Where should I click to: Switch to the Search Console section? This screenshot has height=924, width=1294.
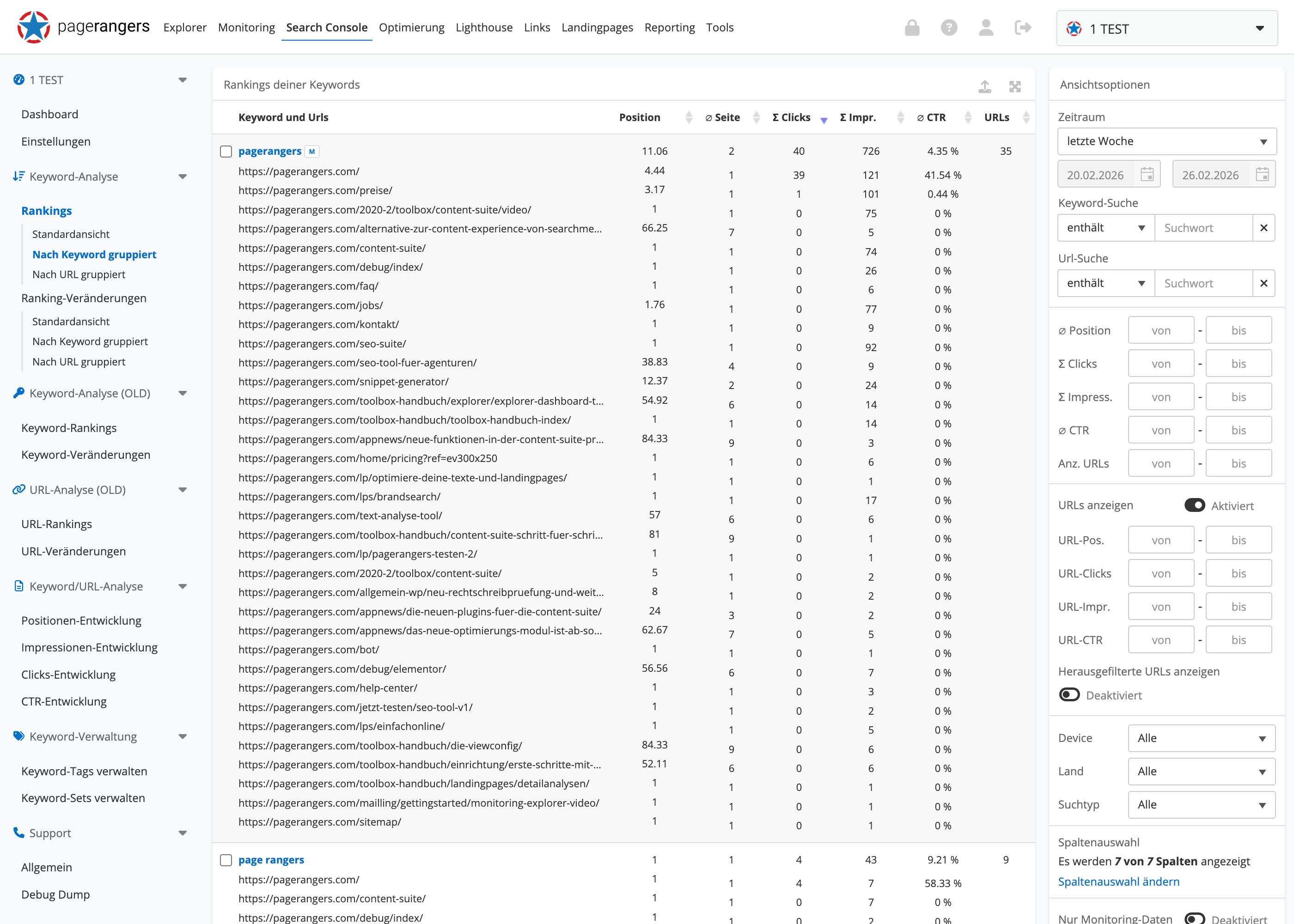pyautogui.click(x=327, y=27)
